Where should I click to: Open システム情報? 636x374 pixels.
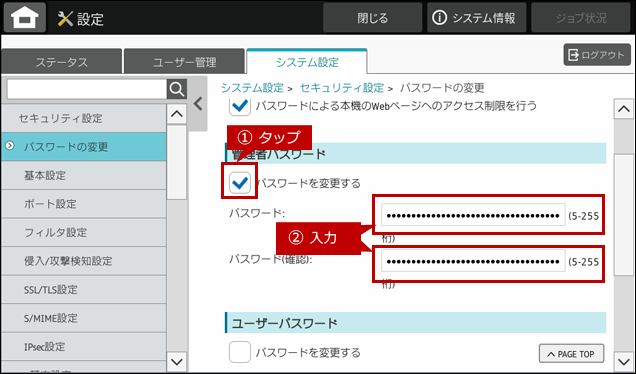[x=476, y=18]
